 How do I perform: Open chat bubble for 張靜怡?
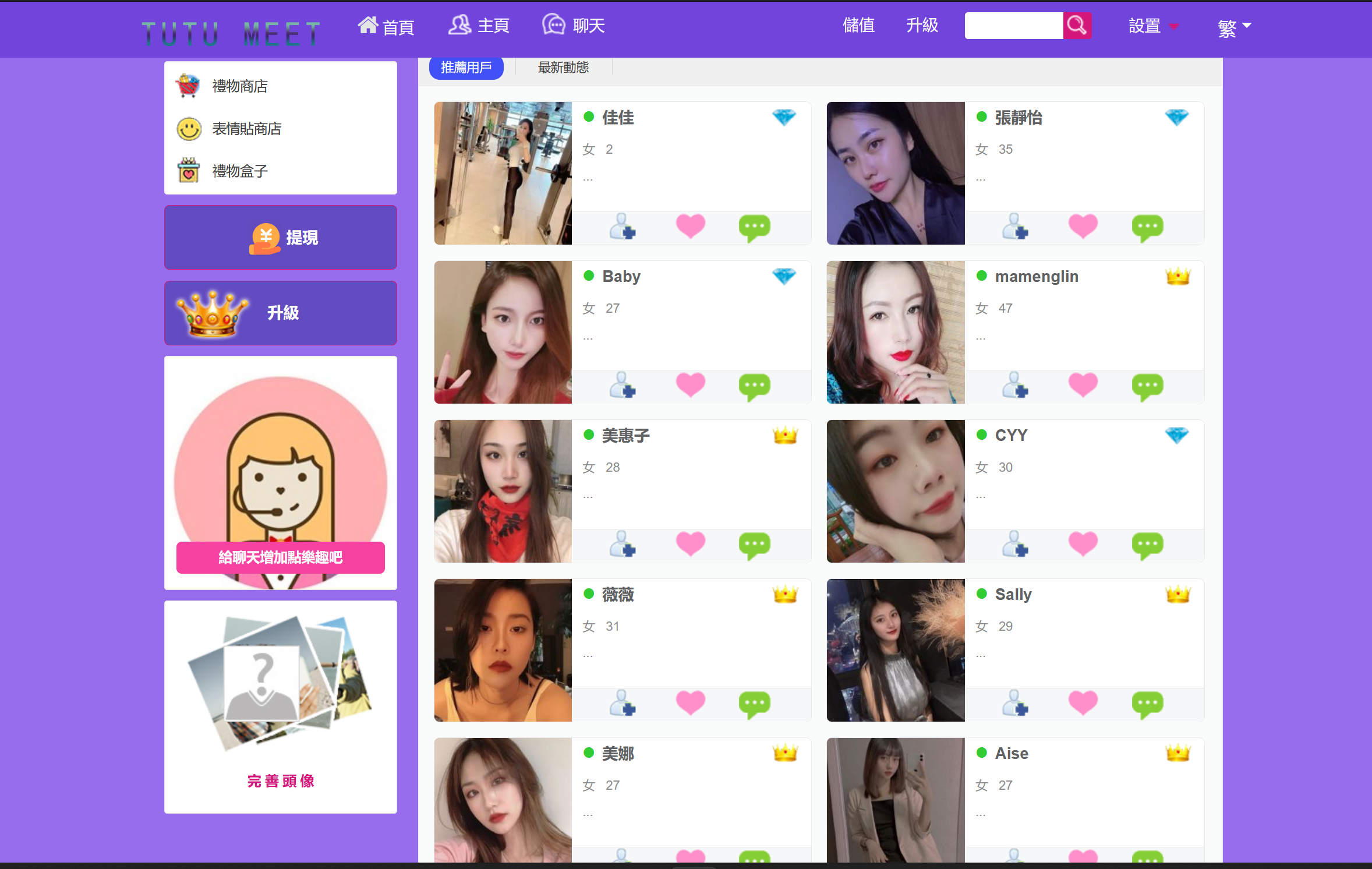[x=1147, y=227]
